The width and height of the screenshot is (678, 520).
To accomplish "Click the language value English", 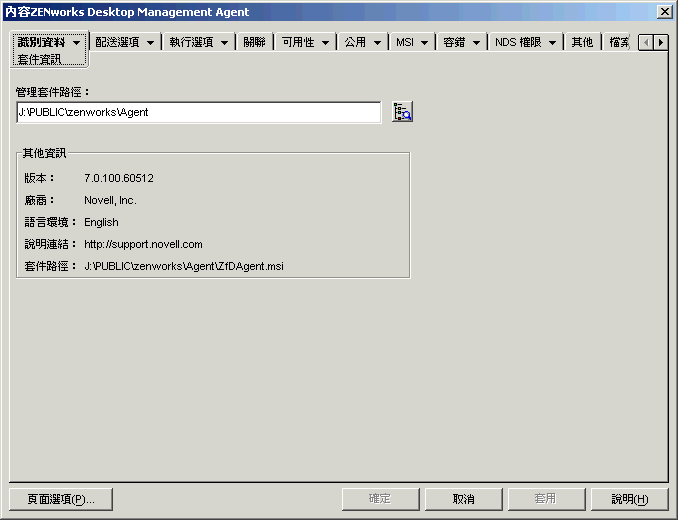I will 101,222.
